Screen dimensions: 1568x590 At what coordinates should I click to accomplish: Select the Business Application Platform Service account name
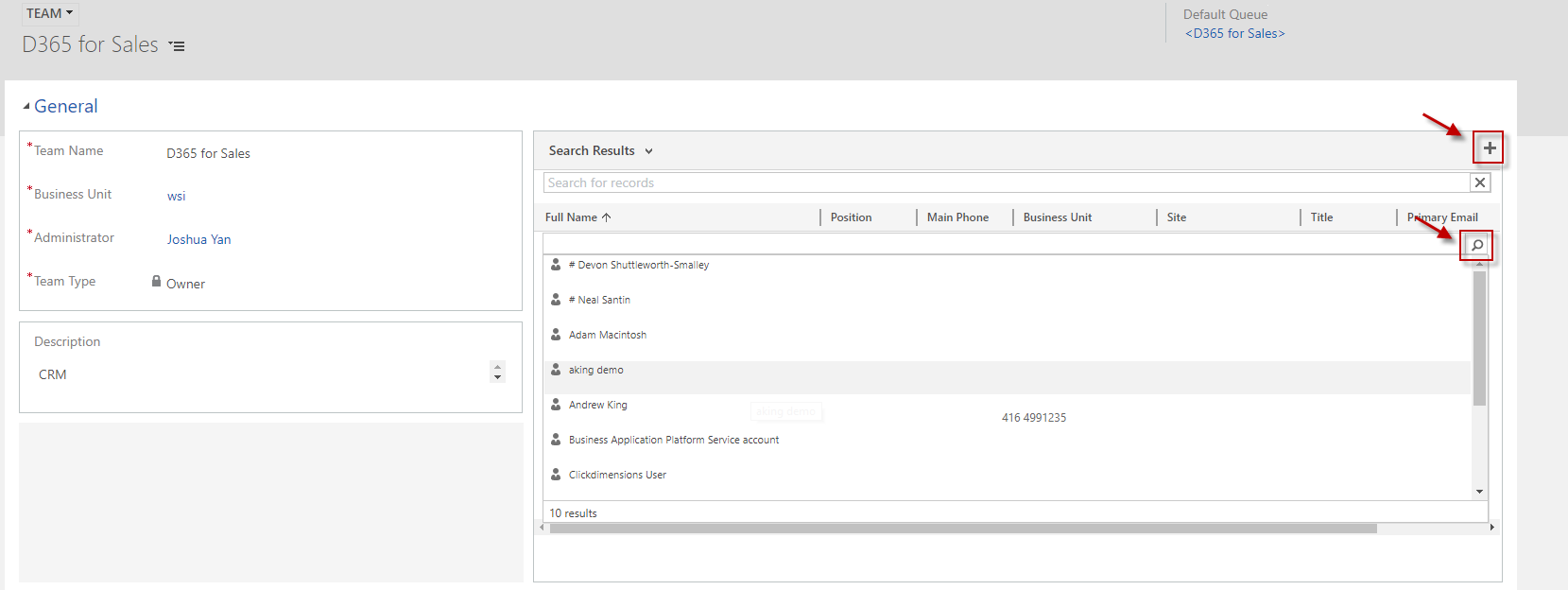pos(674,440)
